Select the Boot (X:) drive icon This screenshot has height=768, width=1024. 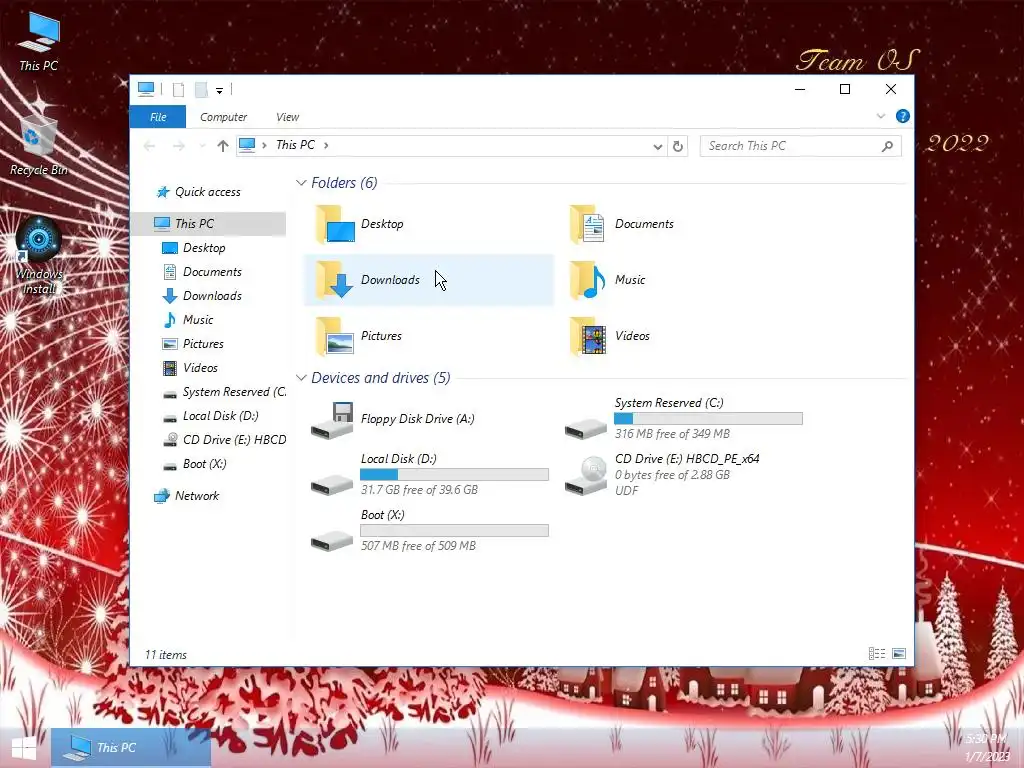pyautogui.click(x=332, y=540)
